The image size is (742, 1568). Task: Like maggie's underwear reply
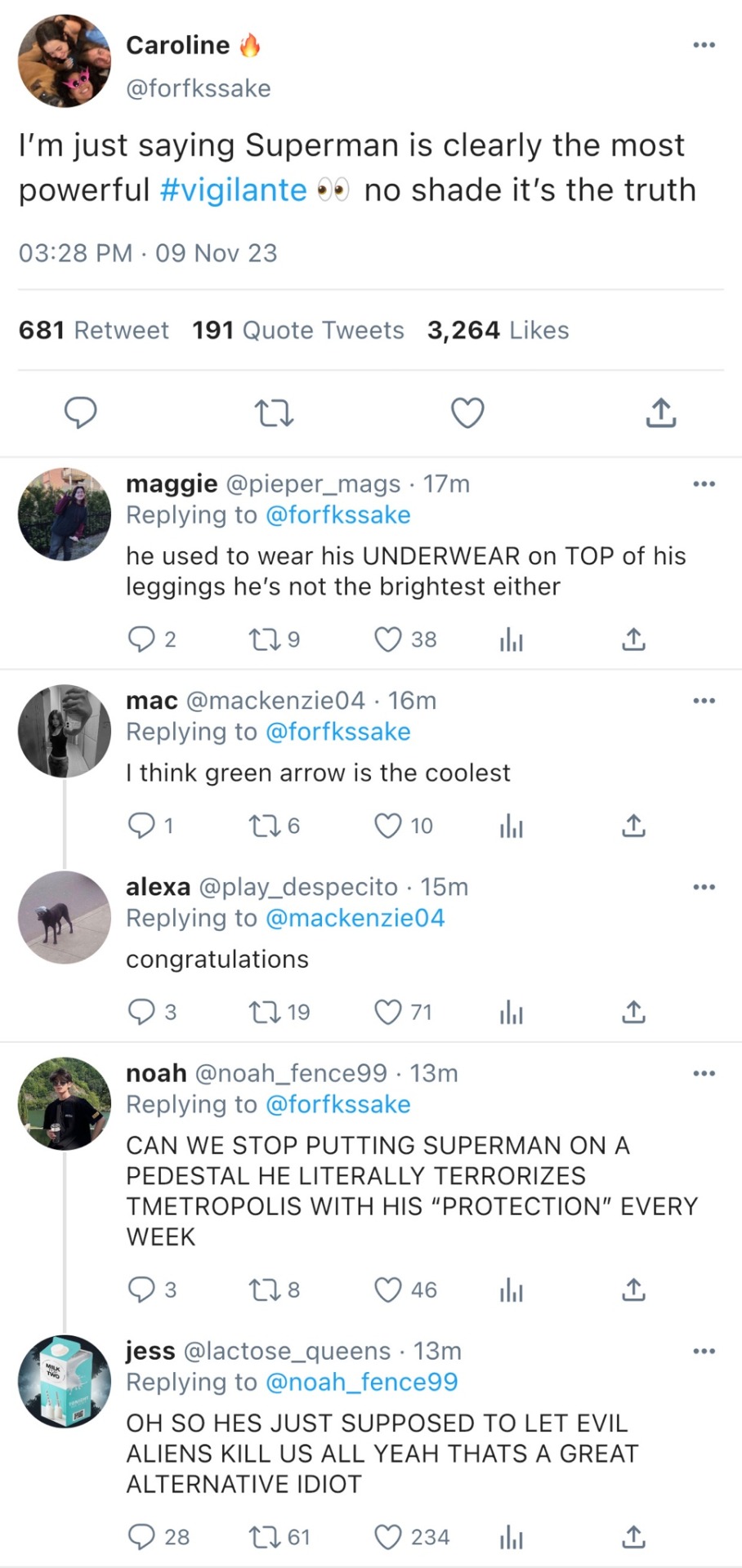coord(388,639)
